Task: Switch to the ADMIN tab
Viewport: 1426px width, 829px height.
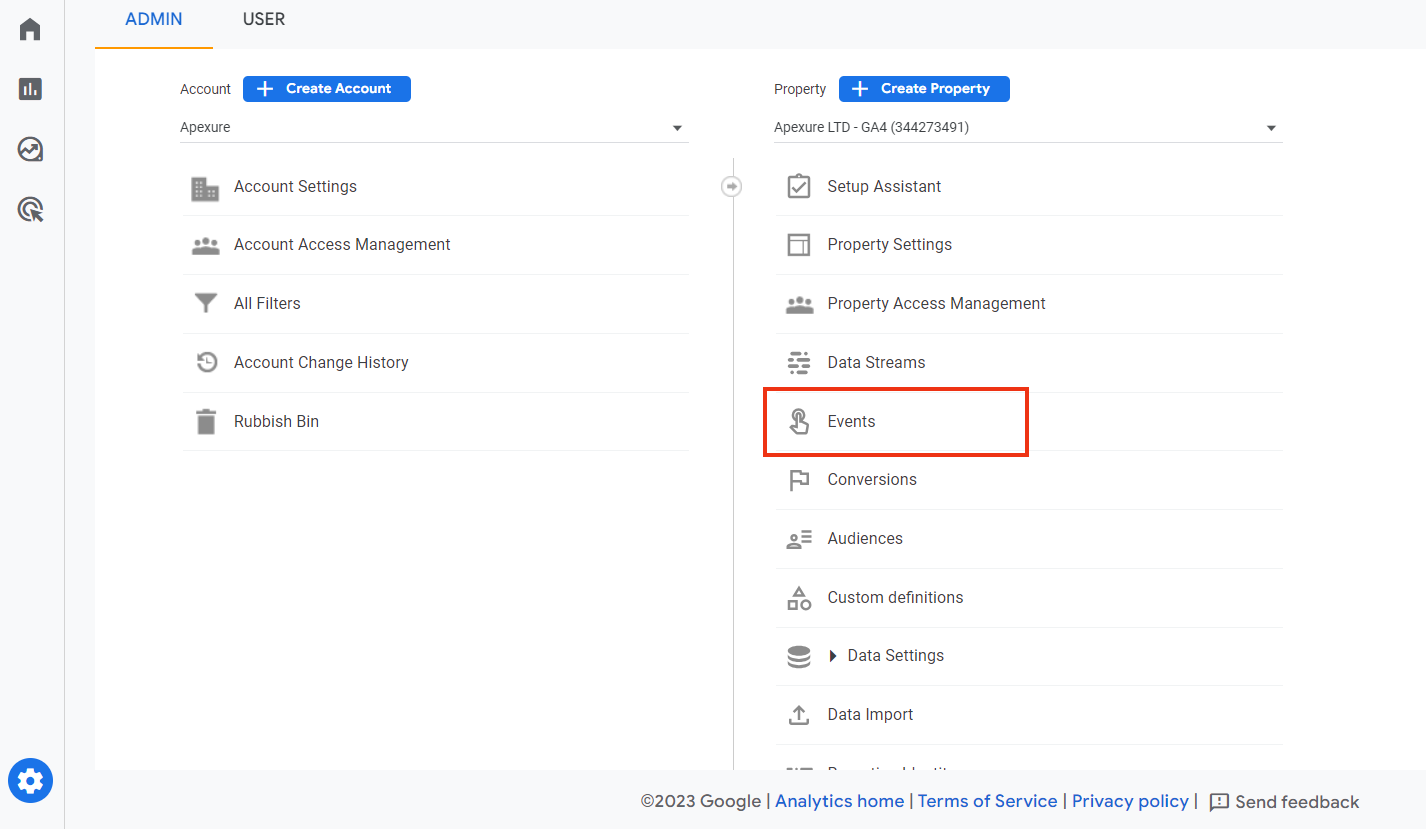Action: pos(154,19)
